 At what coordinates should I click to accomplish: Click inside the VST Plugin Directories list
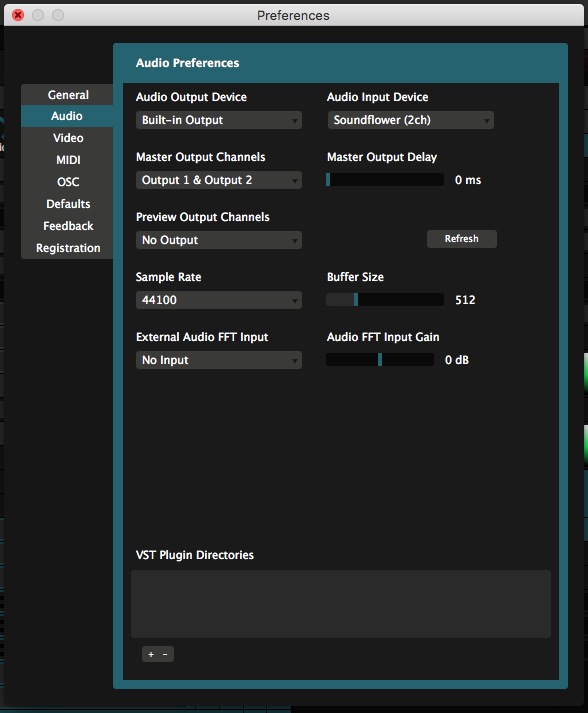point(341,604)
